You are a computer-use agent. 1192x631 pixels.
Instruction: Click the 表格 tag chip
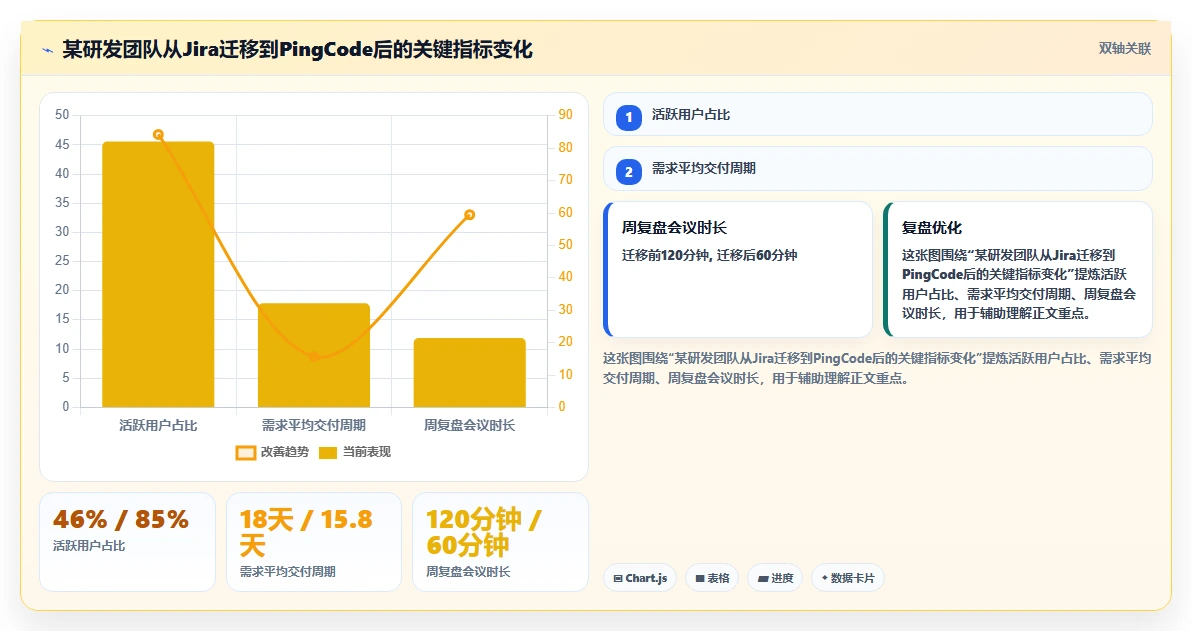[x=712, y=578]
